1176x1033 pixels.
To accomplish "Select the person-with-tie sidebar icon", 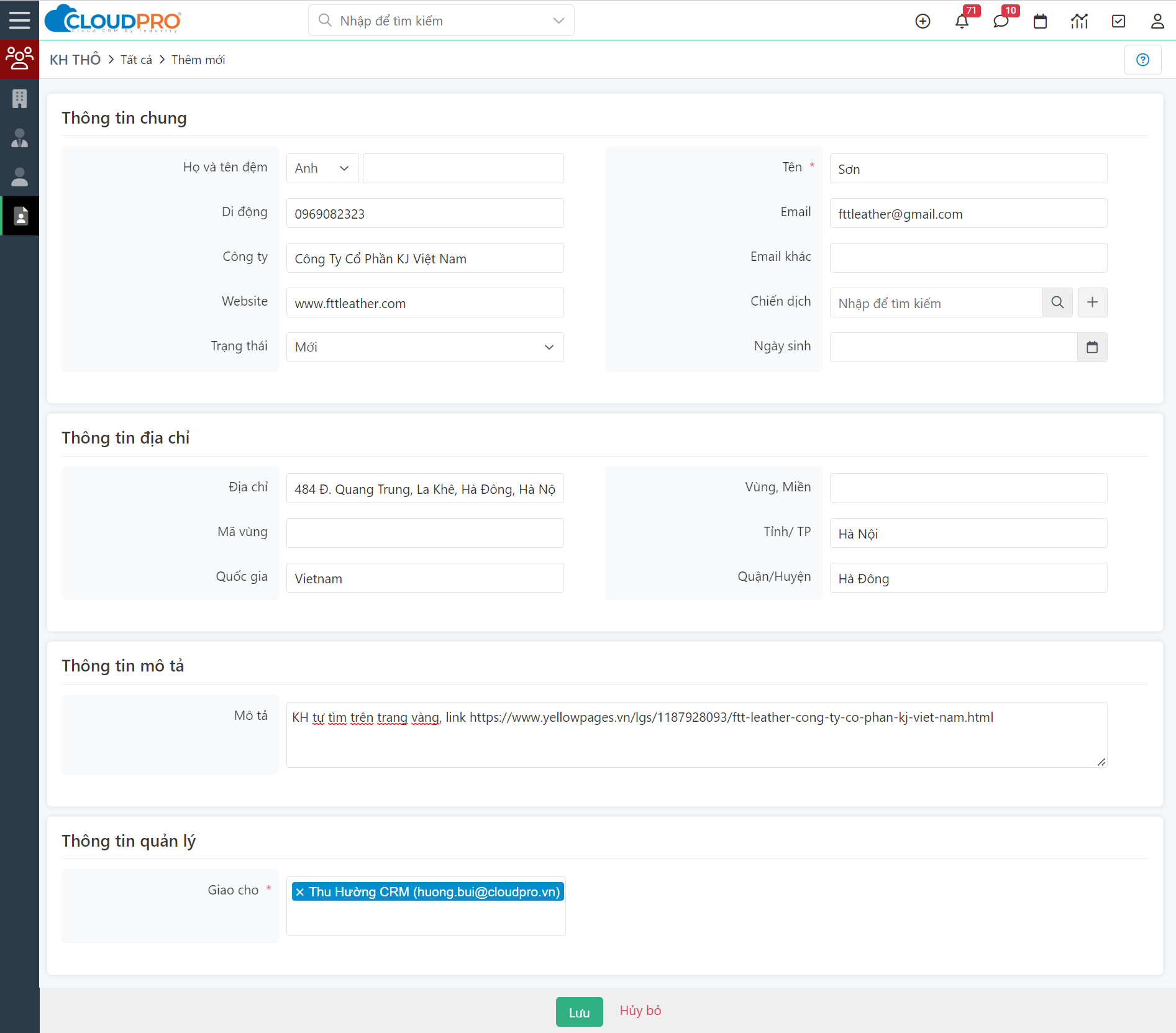I will [x=19, y=137].
